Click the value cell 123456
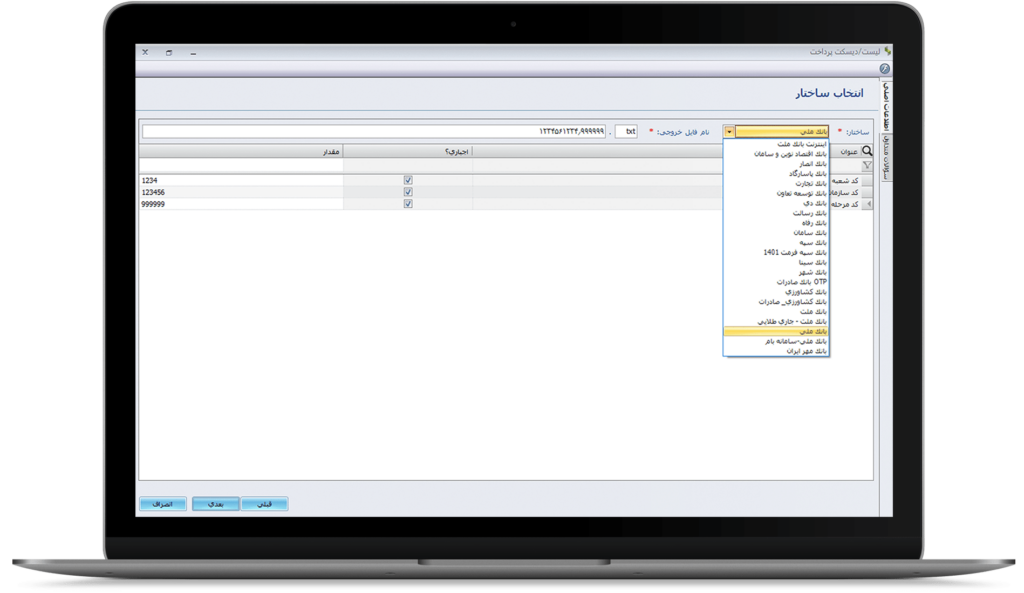This screenshot has width=1024, height=593. pos(241,192)
